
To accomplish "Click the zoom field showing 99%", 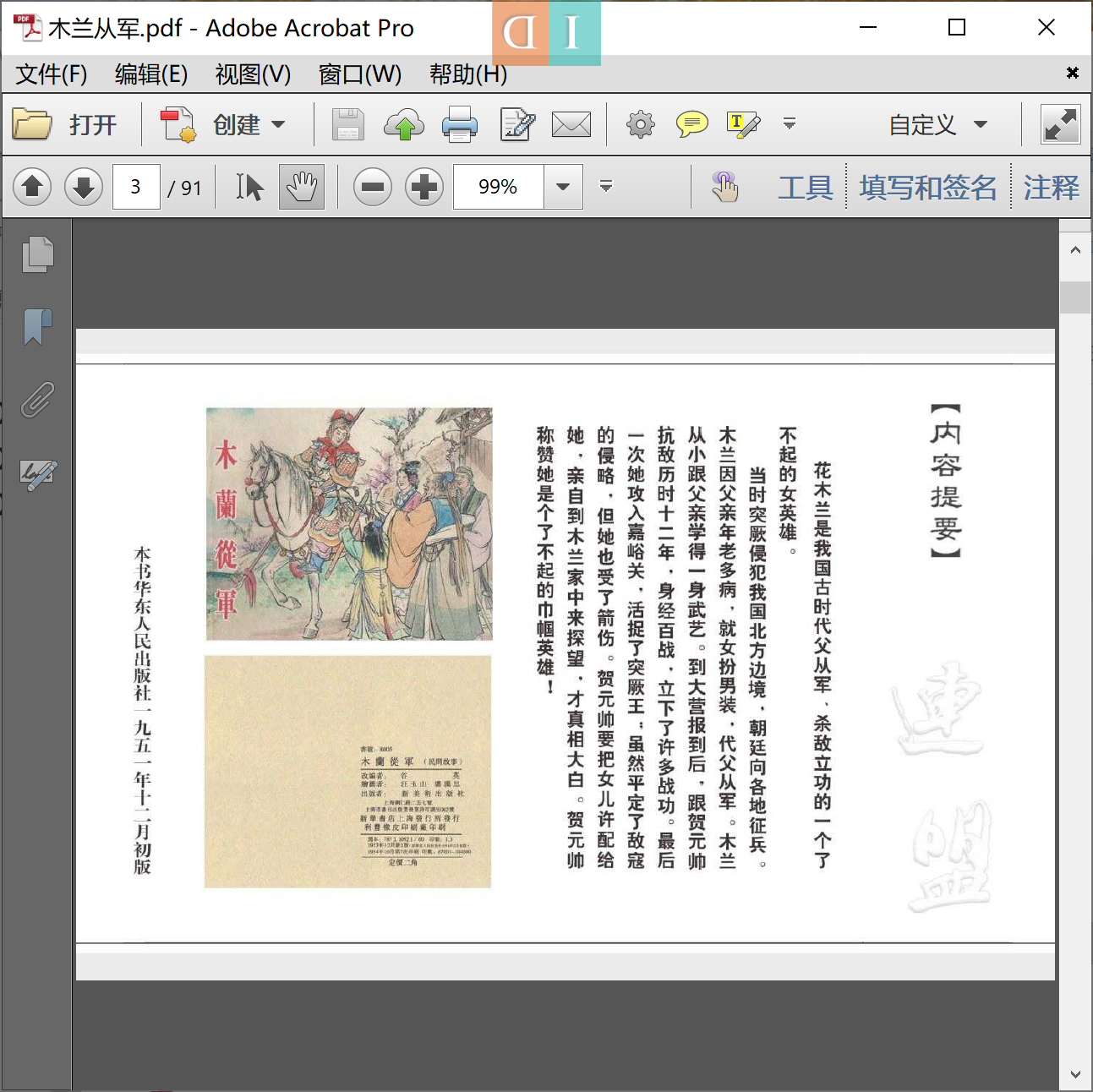I will click(498, 187).
